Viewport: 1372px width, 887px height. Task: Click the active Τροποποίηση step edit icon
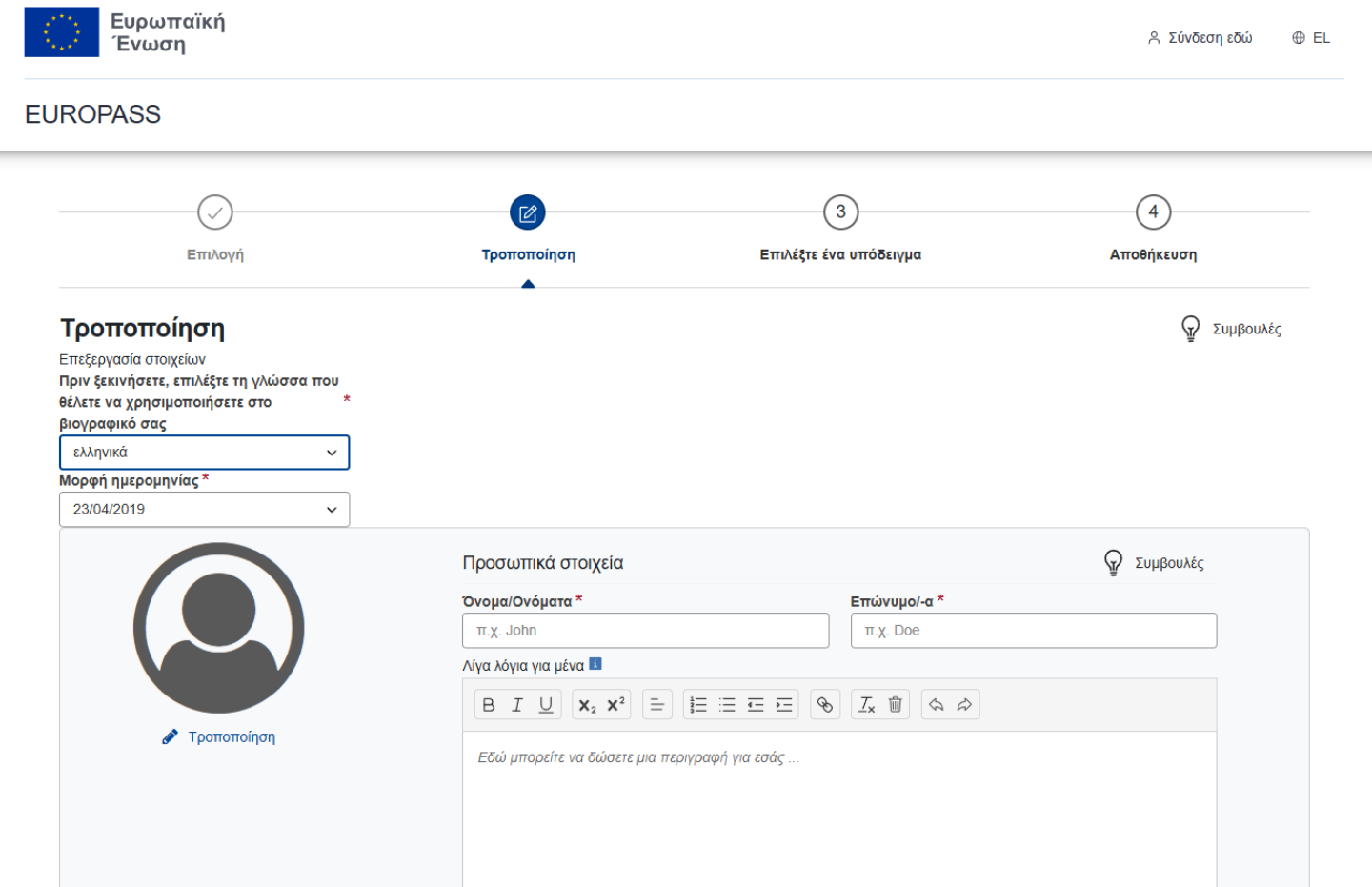(x=528, y=212)
